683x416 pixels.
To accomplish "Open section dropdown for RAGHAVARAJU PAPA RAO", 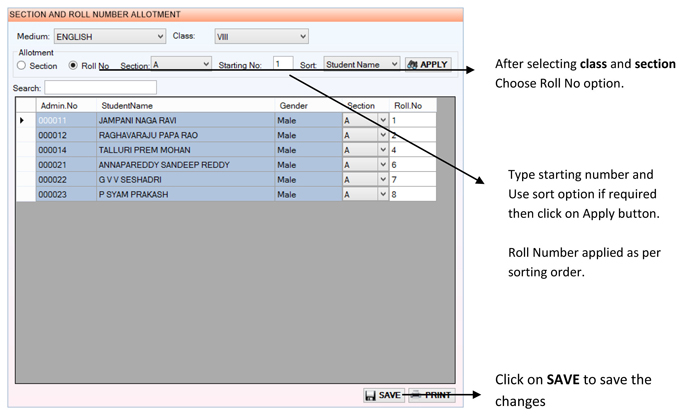I will coord(383,135).
